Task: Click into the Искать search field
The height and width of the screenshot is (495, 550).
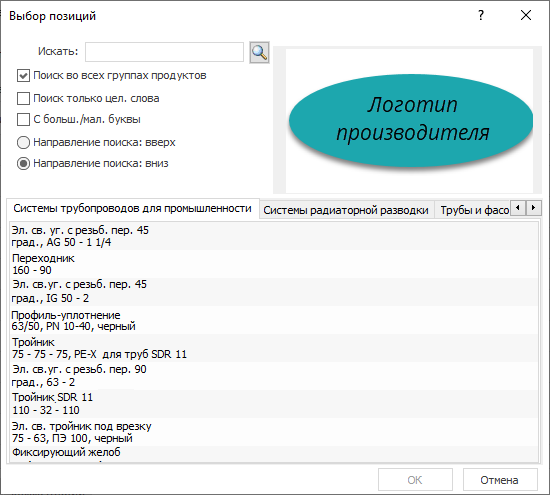Action: pos(164,52)
